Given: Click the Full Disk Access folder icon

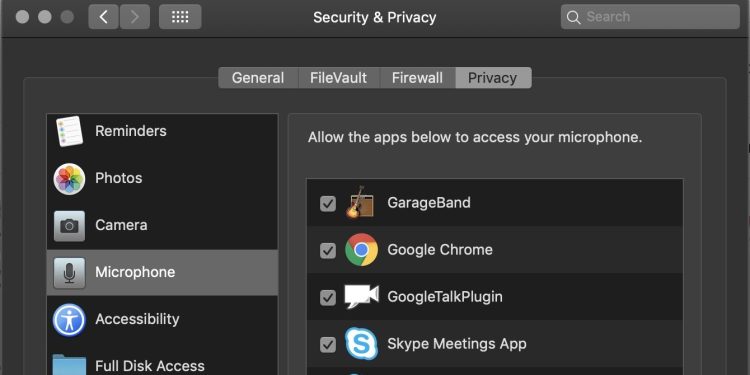Looking at the screenshot, I should tap(69, 365).
